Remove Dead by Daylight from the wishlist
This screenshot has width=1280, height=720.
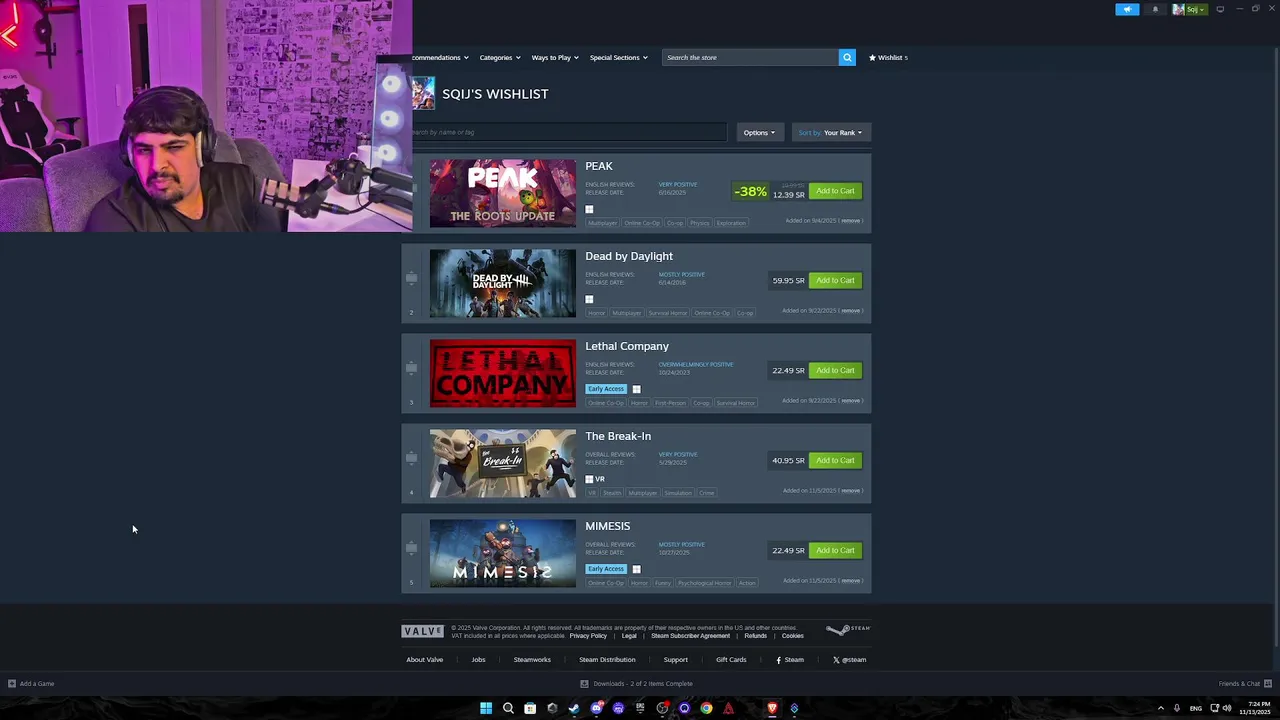click(x=850, y=311)
